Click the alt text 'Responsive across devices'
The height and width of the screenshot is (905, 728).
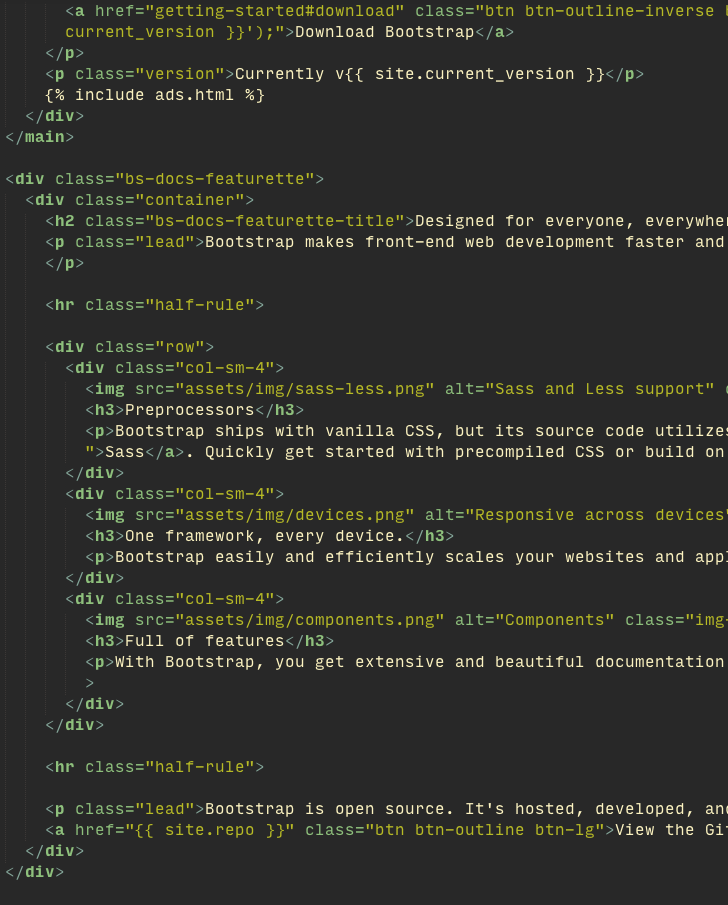[x=599, y=515]
